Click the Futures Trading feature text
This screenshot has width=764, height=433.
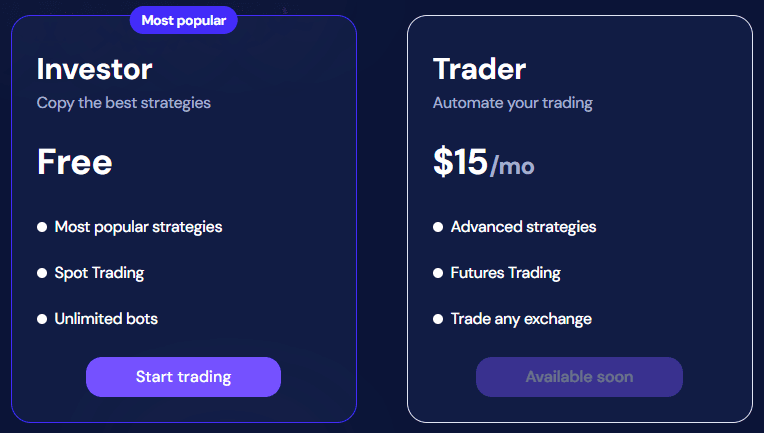pyautogui.click(x=506, y=273)
